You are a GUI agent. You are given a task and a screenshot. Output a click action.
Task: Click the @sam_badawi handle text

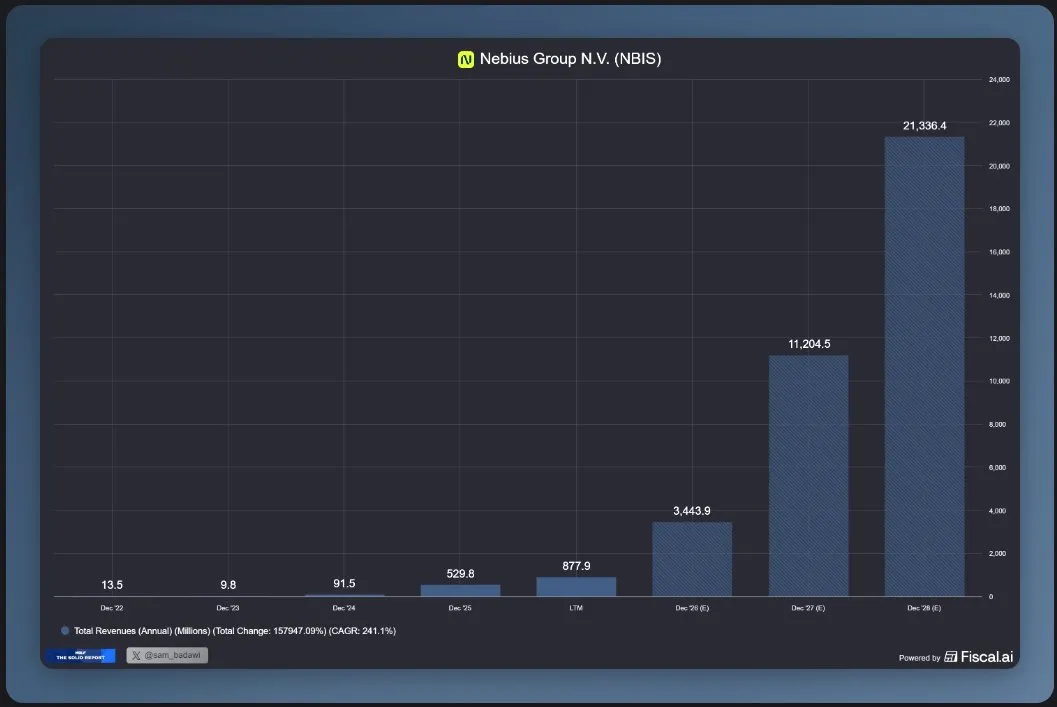[x=172, y=655]
